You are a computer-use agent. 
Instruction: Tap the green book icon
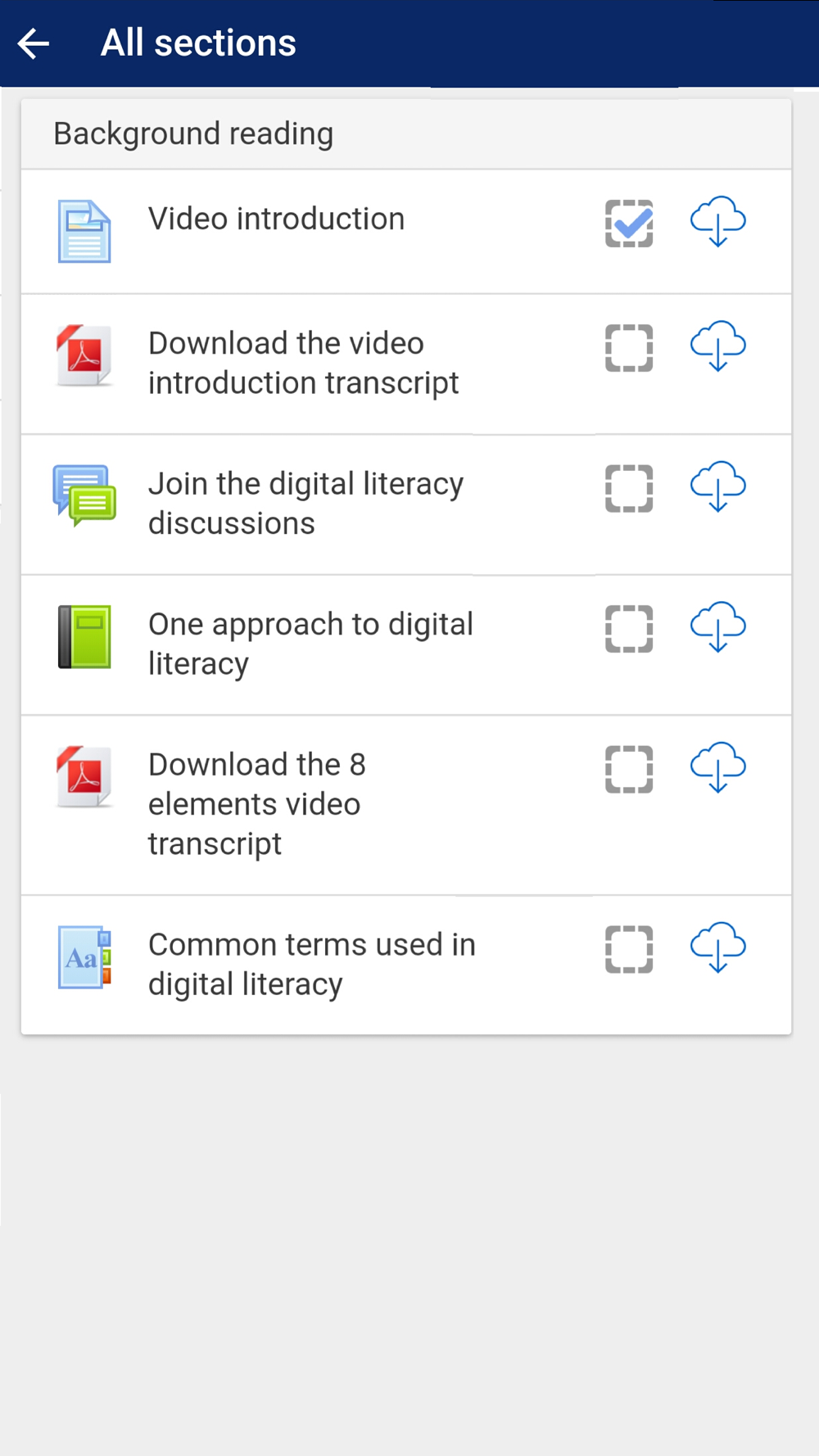tap(84, 637)
